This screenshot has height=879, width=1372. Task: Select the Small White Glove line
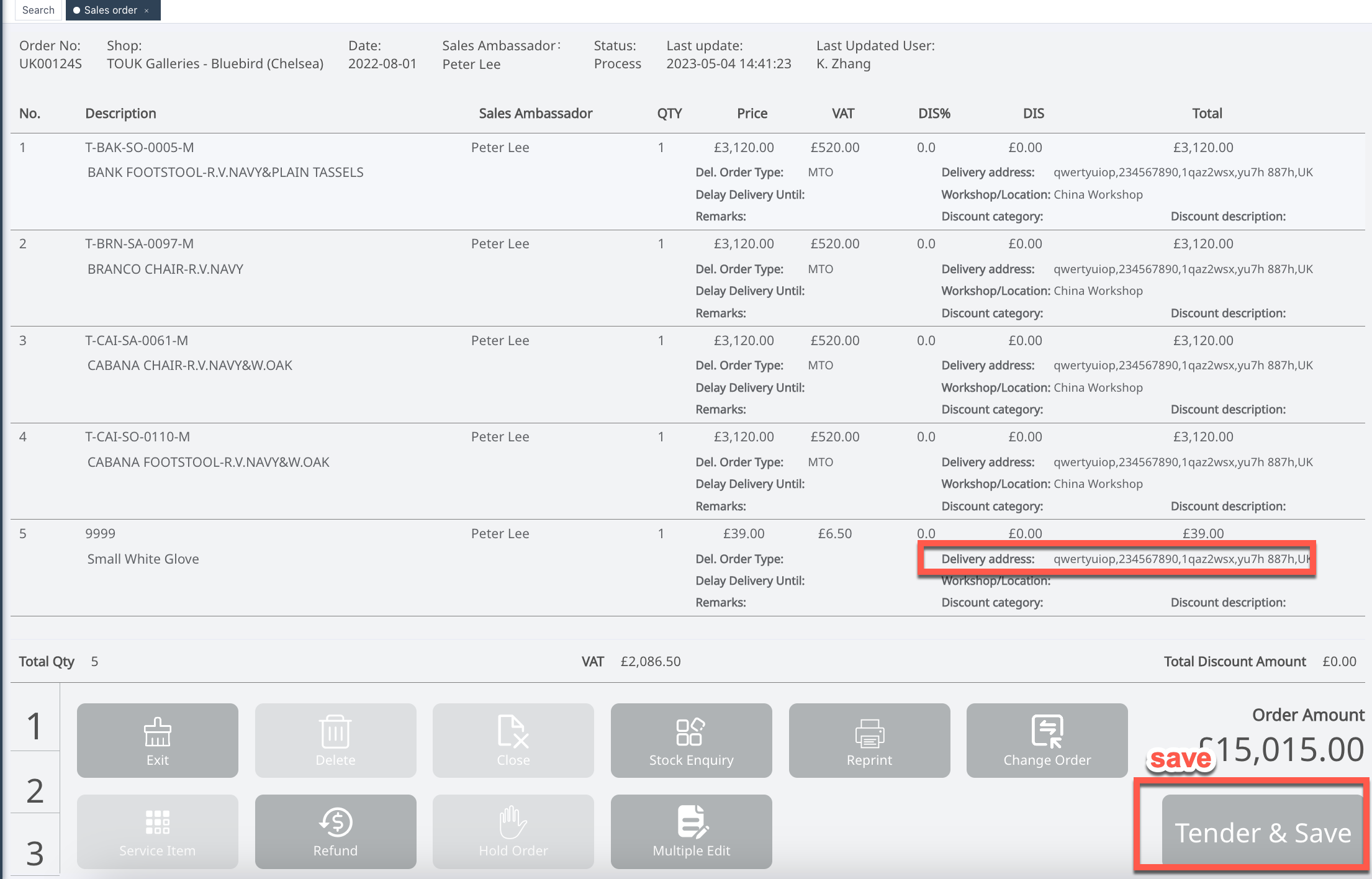click(x=143, y=559)
